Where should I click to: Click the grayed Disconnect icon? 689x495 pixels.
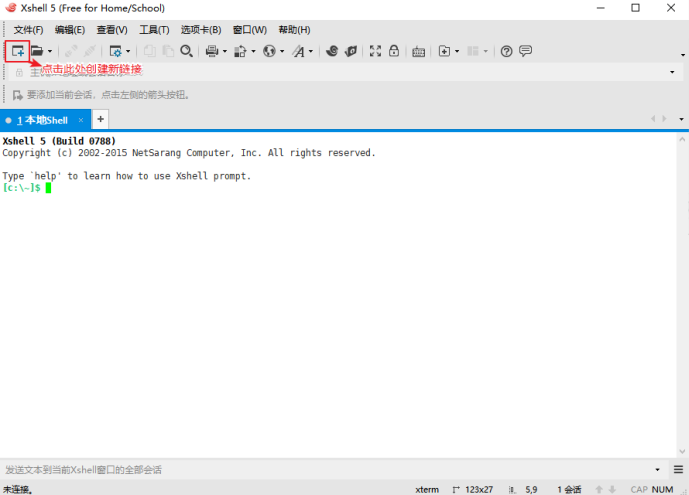pyautogui.click(x=90, y=51)
